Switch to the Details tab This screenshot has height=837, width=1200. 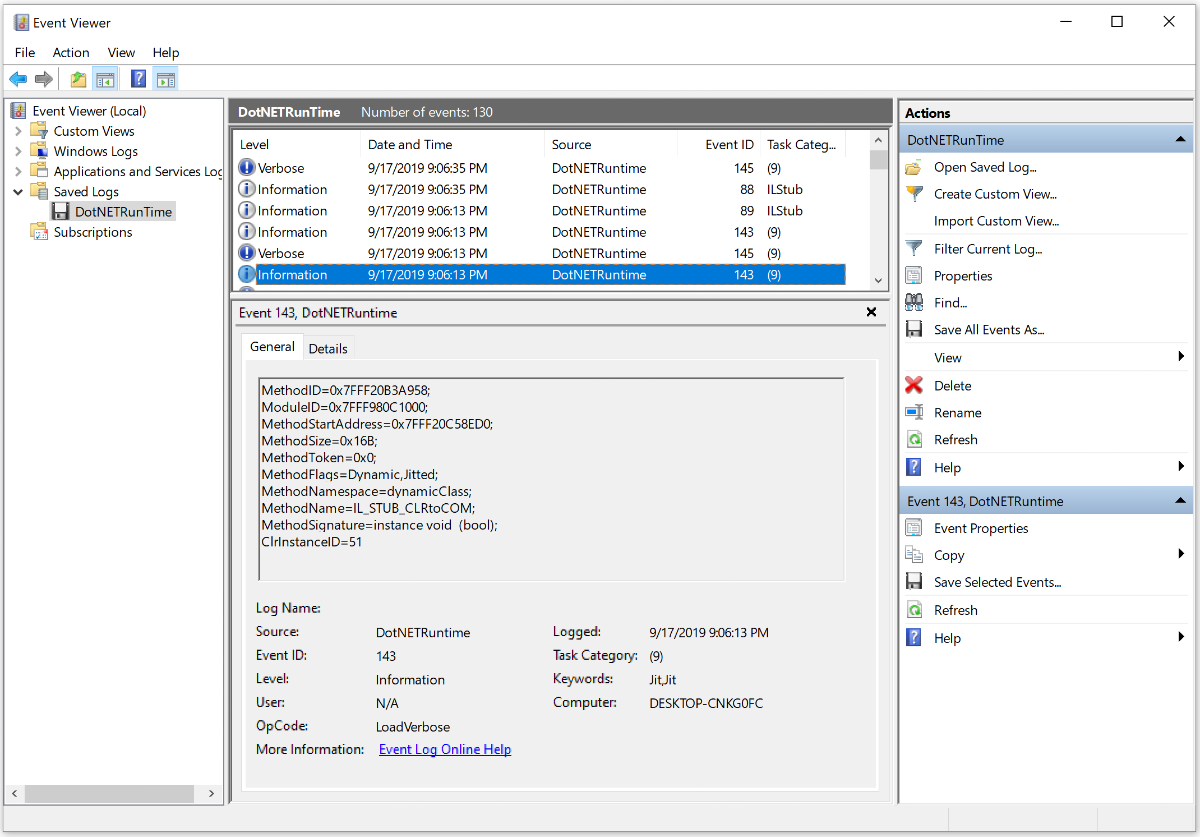(x=328, y=348)
